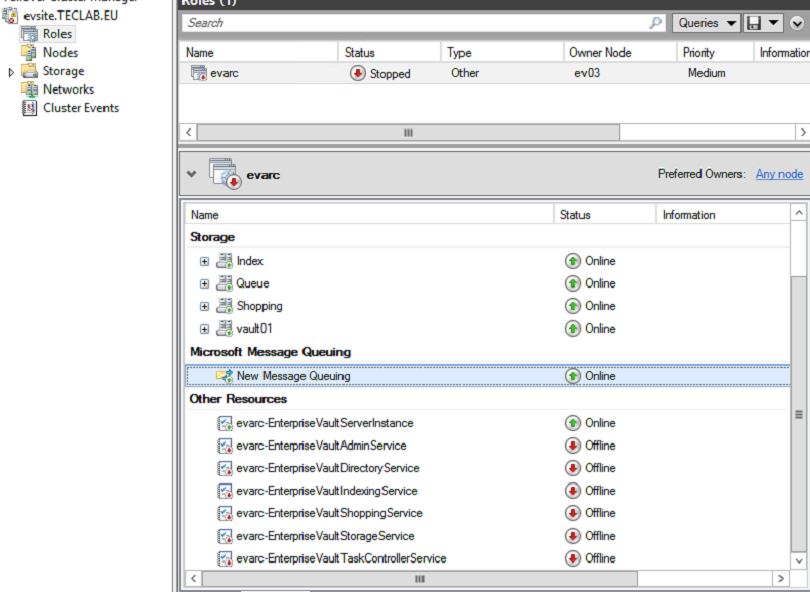Collapse the evarc details pane chevron
This screenshot has width=810, height=592.
[x=192, y=173]
